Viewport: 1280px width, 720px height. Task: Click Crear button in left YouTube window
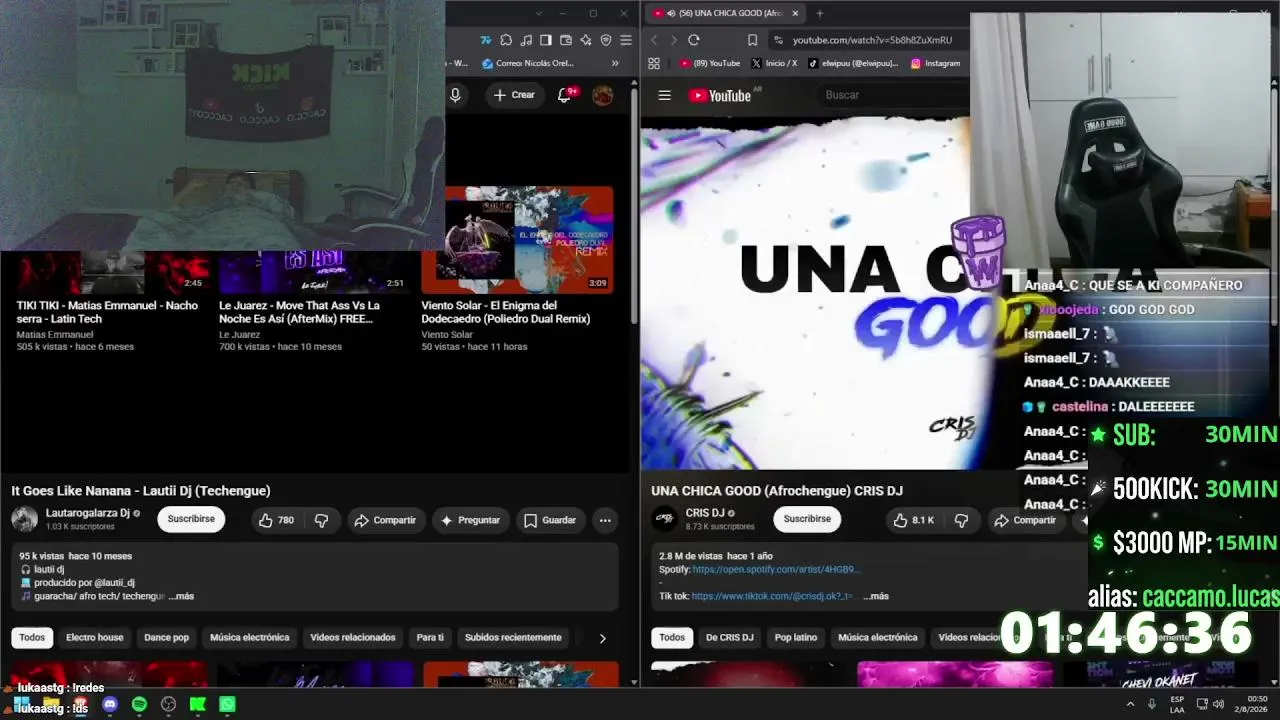(x=514, y=95)
